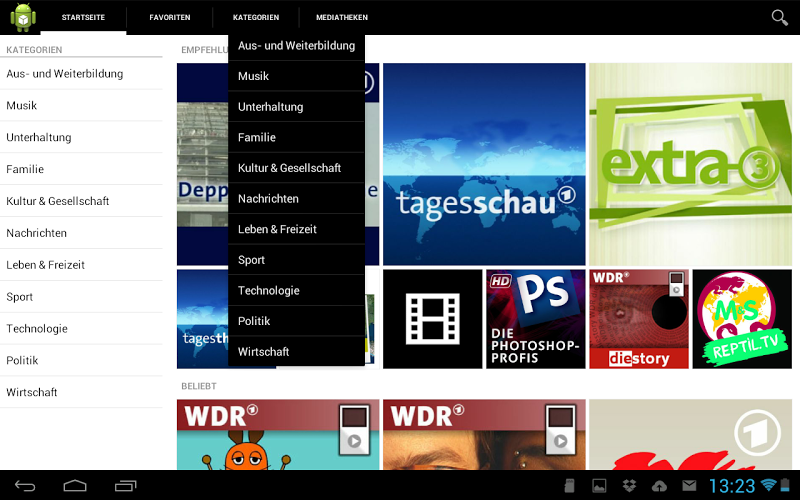
Task: Open the extra 3 podcast tile
Action: [690, 164]
